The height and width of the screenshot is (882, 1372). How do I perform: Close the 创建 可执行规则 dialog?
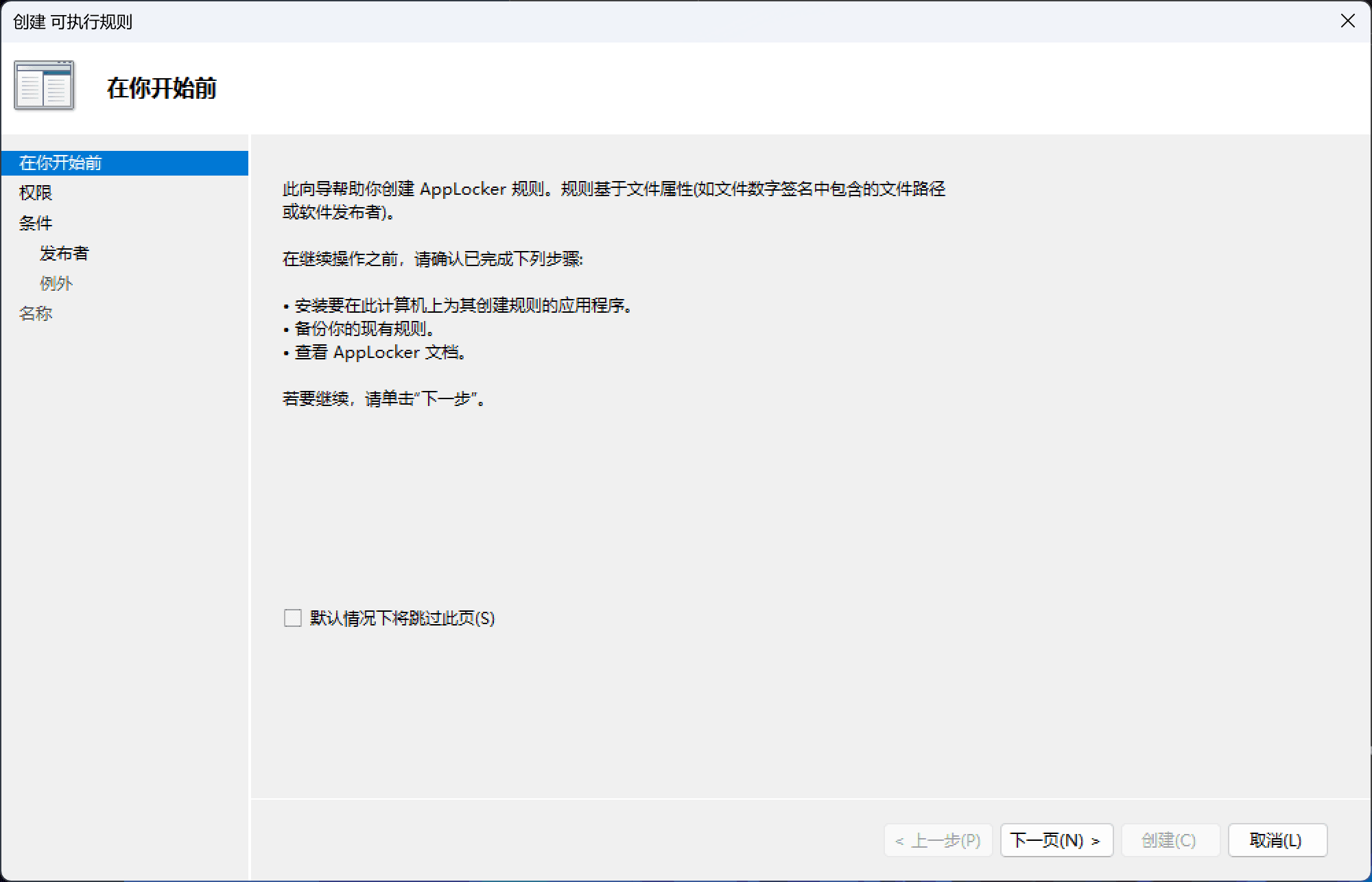click(x=1347, y=21)
